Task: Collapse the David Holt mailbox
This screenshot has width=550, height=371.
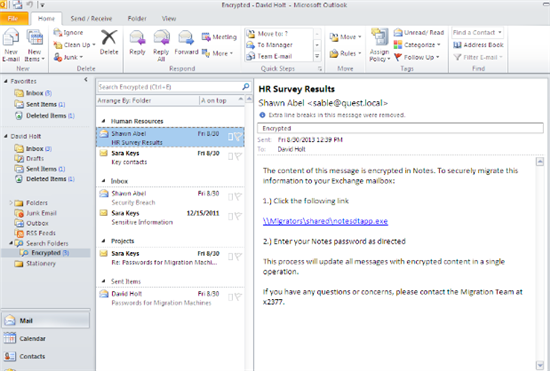Action: 6,136
